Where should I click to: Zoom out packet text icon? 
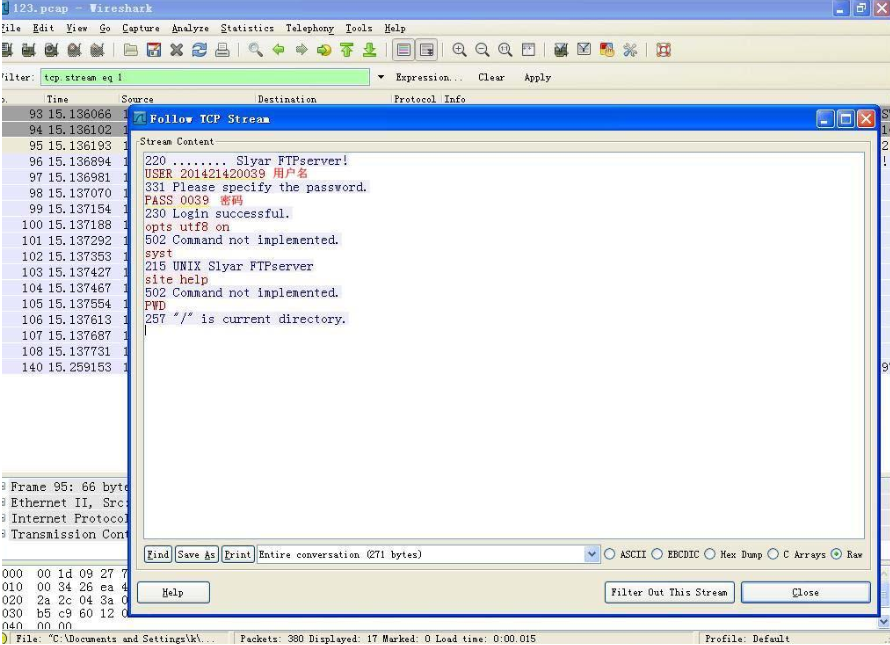click(x=482, y=50)
